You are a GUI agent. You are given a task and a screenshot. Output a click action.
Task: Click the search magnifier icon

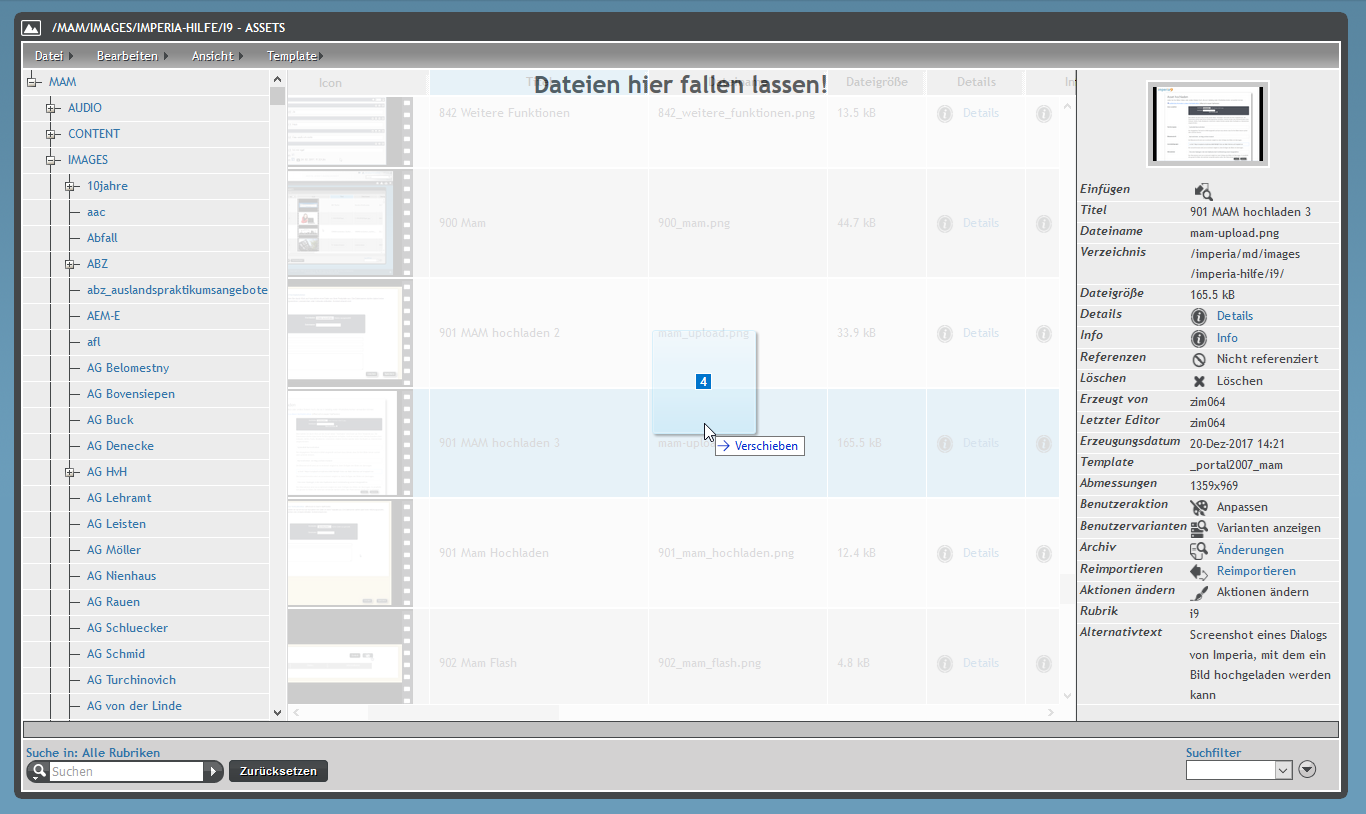click(39, 771)
